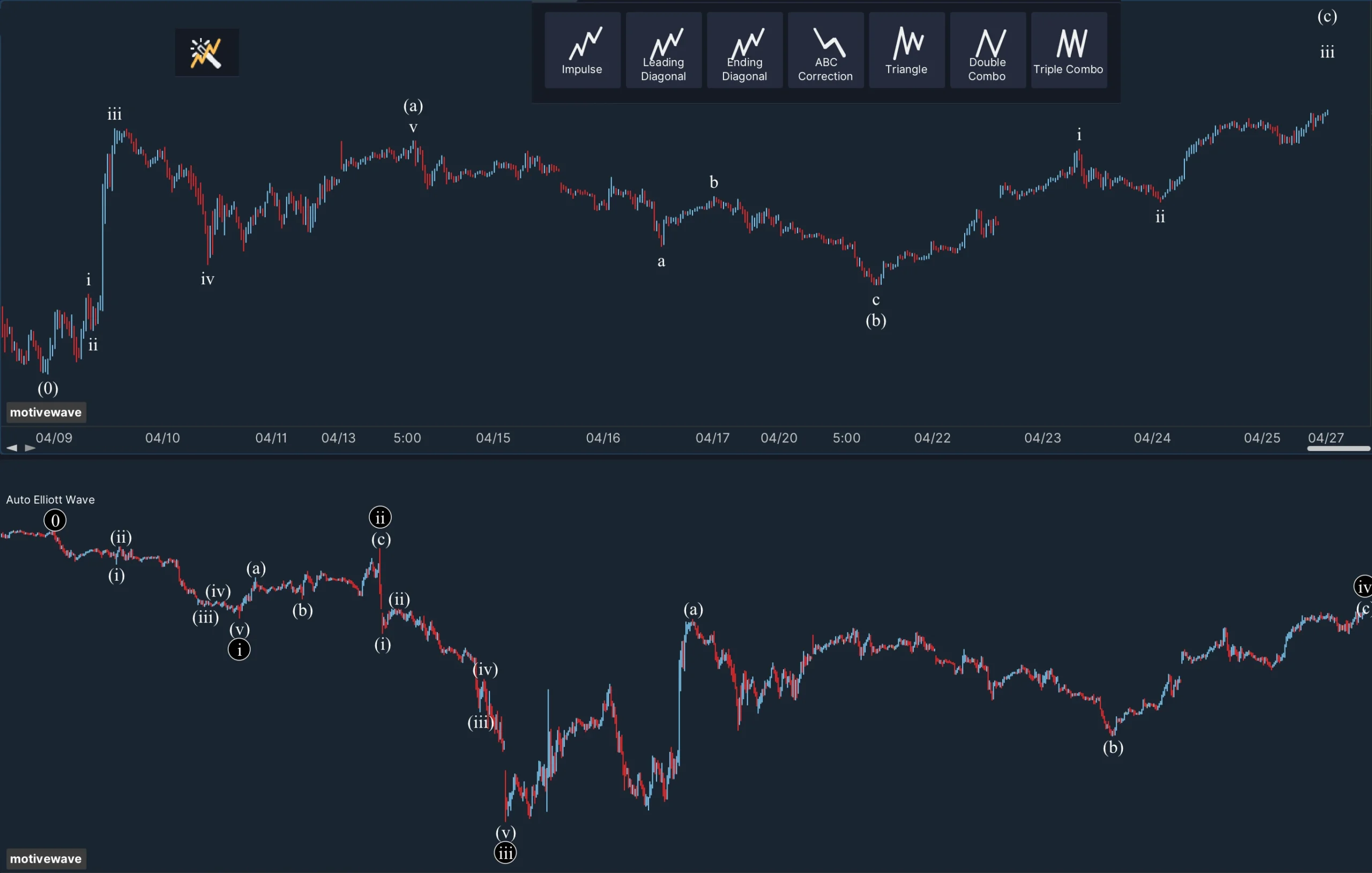
Task: Select the (c) label at top right
Action: point(1328,17)
